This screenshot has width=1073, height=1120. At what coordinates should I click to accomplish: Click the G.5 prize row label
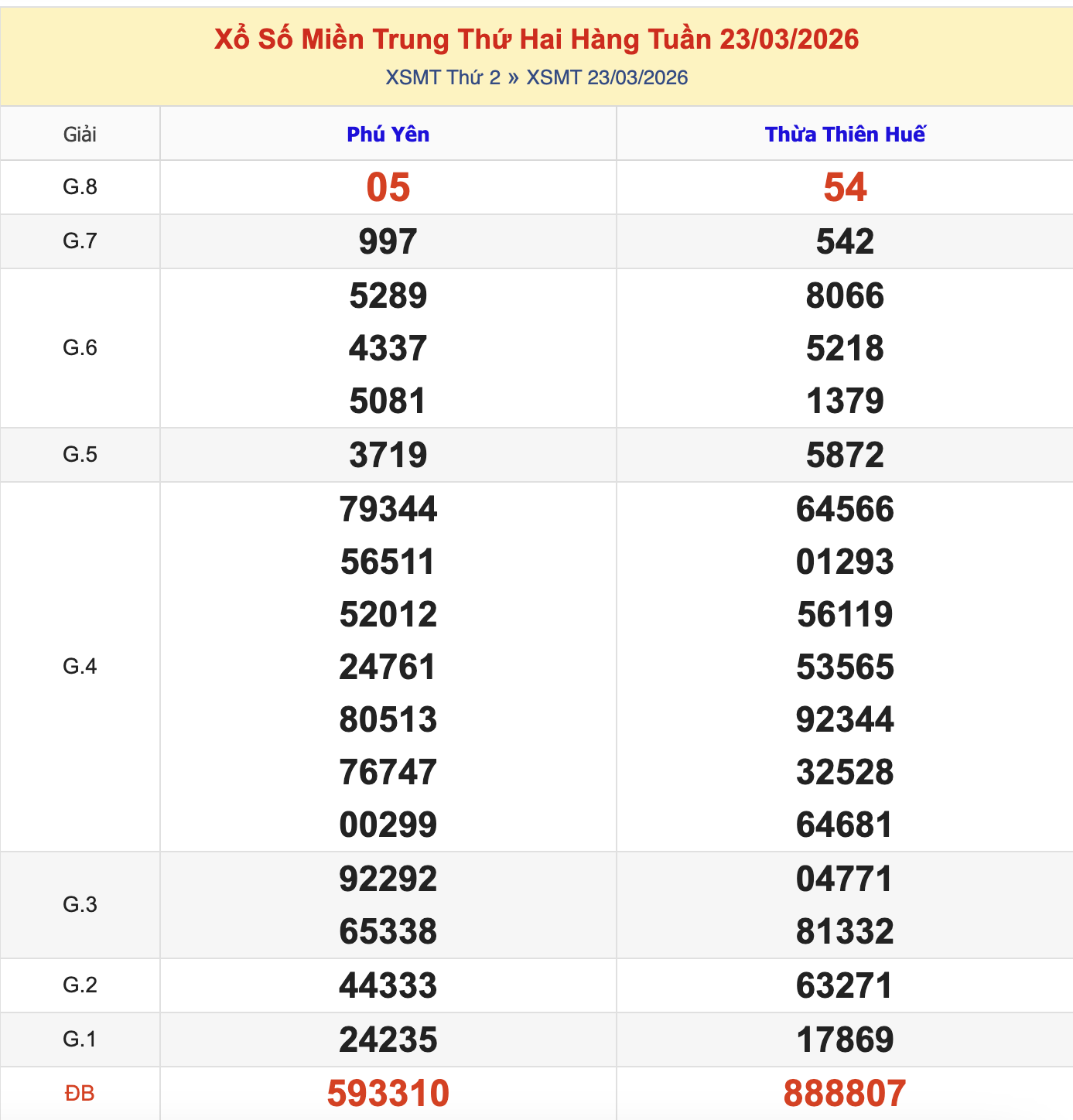pyautogui.click(x=80, y=455)
